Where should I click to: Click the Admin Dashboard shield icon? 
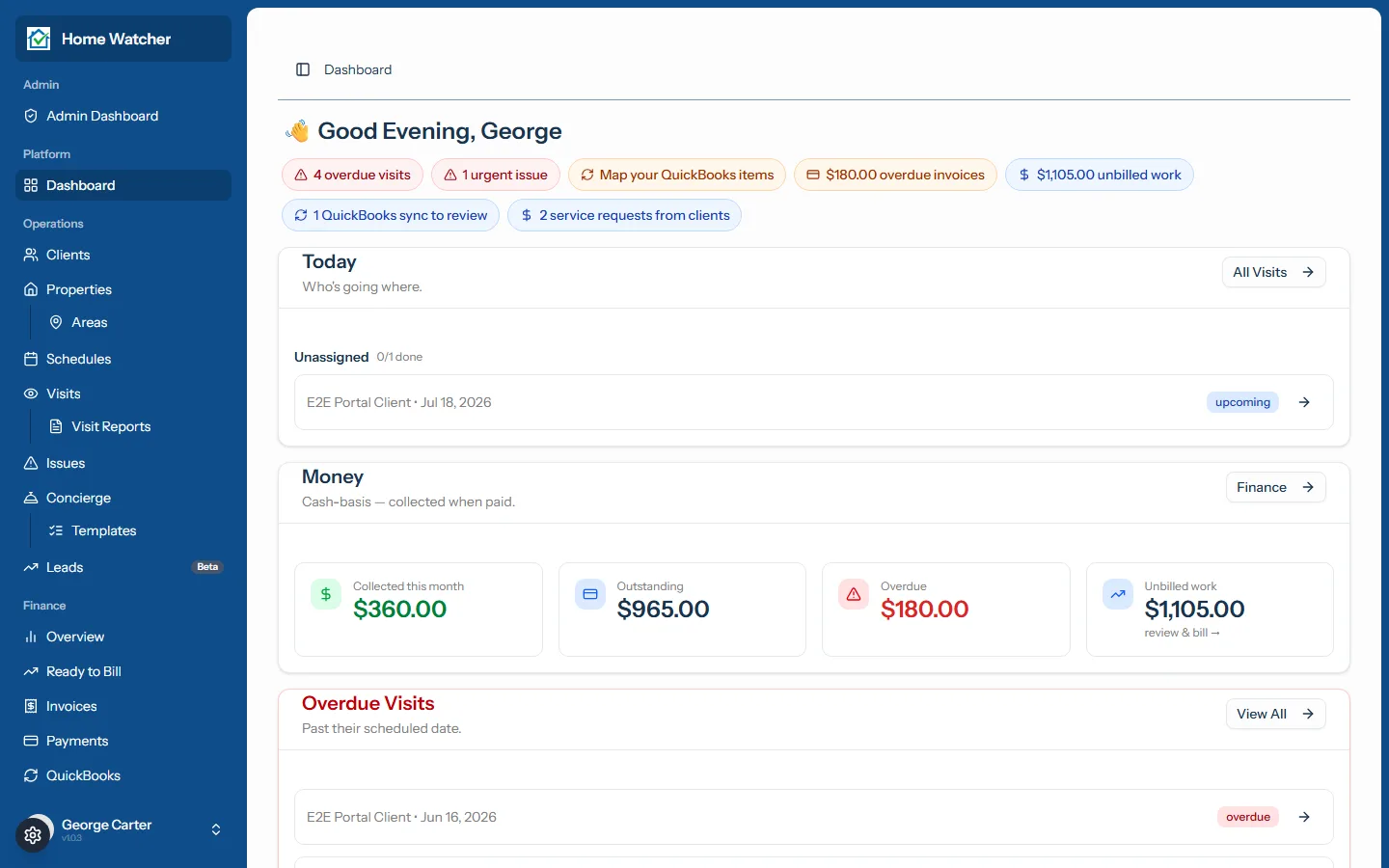(31, 116)
